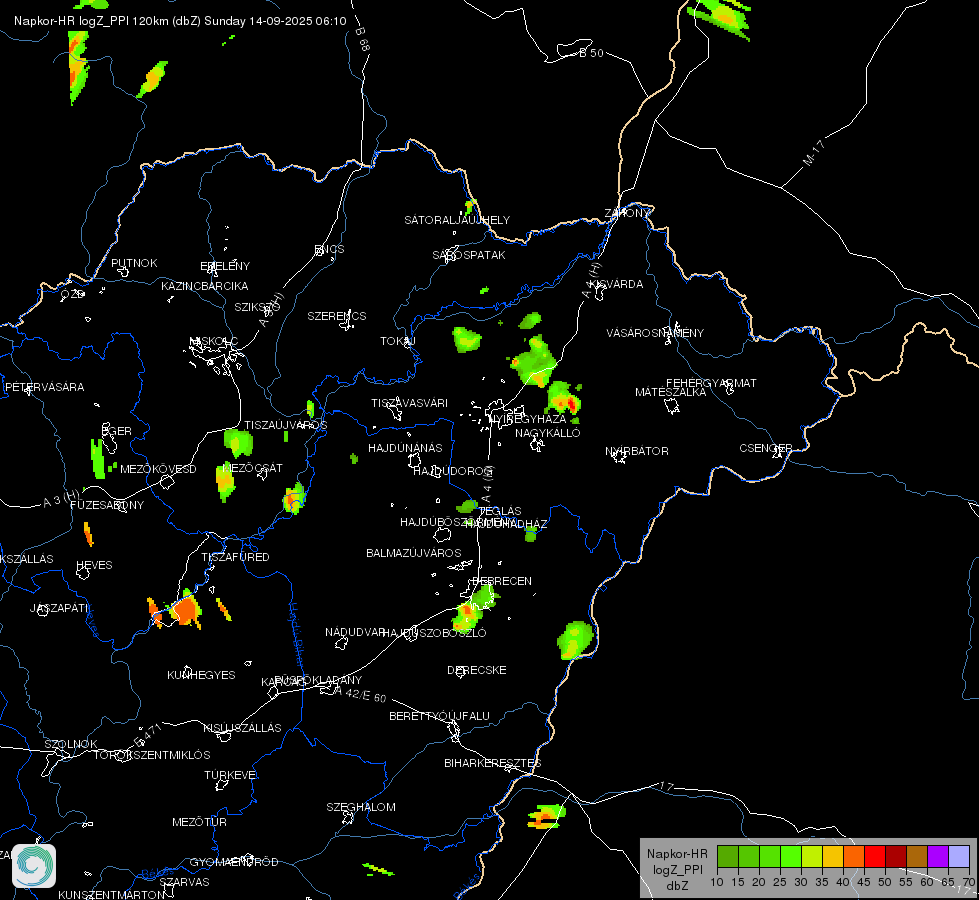Click the HEVES label

(94, 565)
